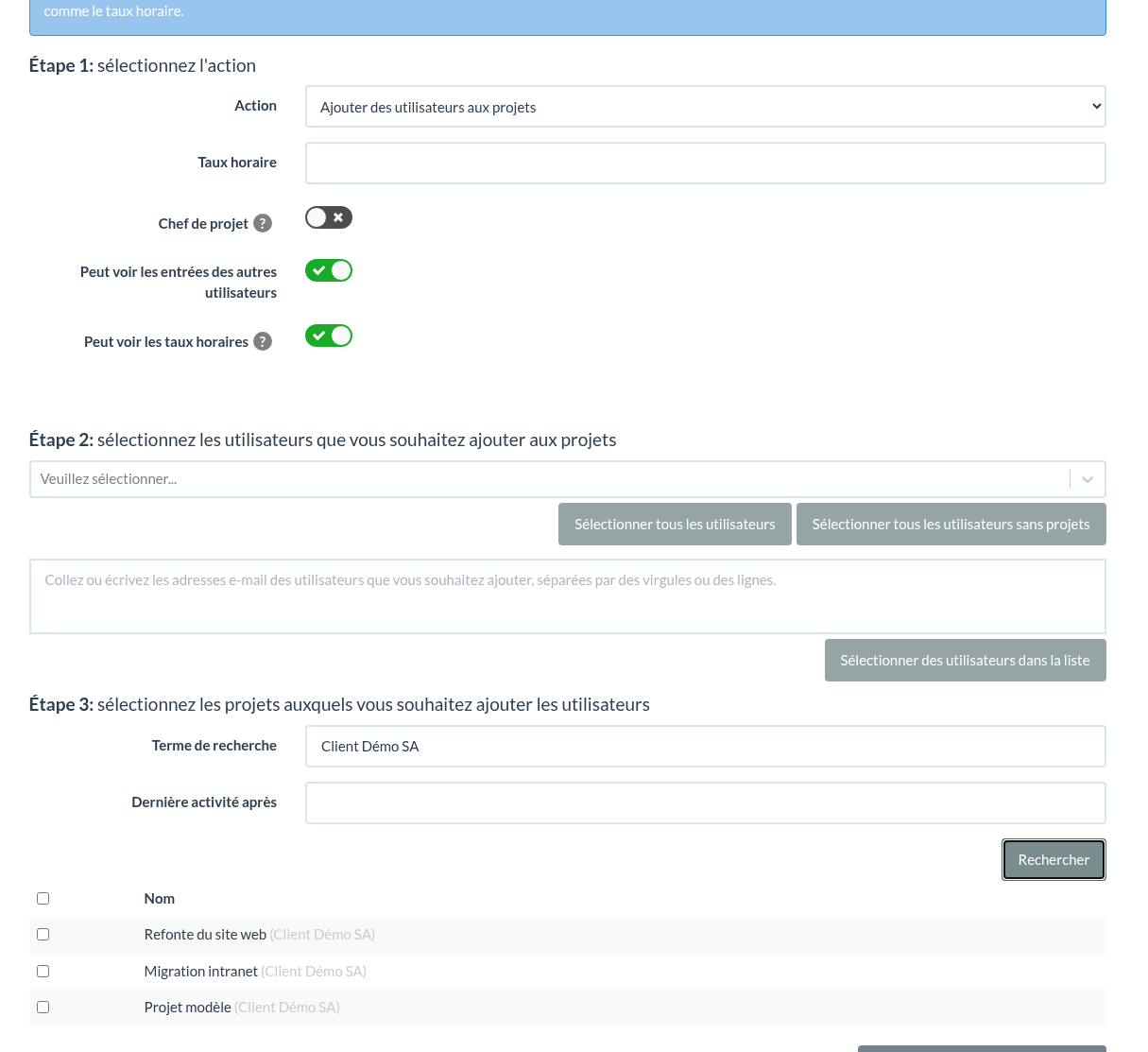The width and height of the screenshot is (1148, 1052).
Task: Check the Migration intranet project
Action: click(43, 971)
